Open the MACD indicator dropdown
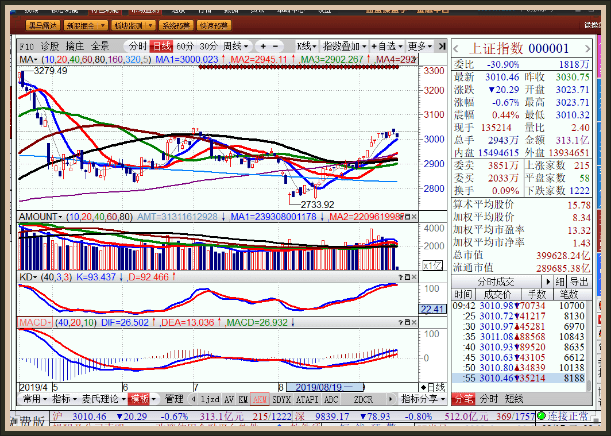This screenshot has width=611, height=436. [35, 323]
